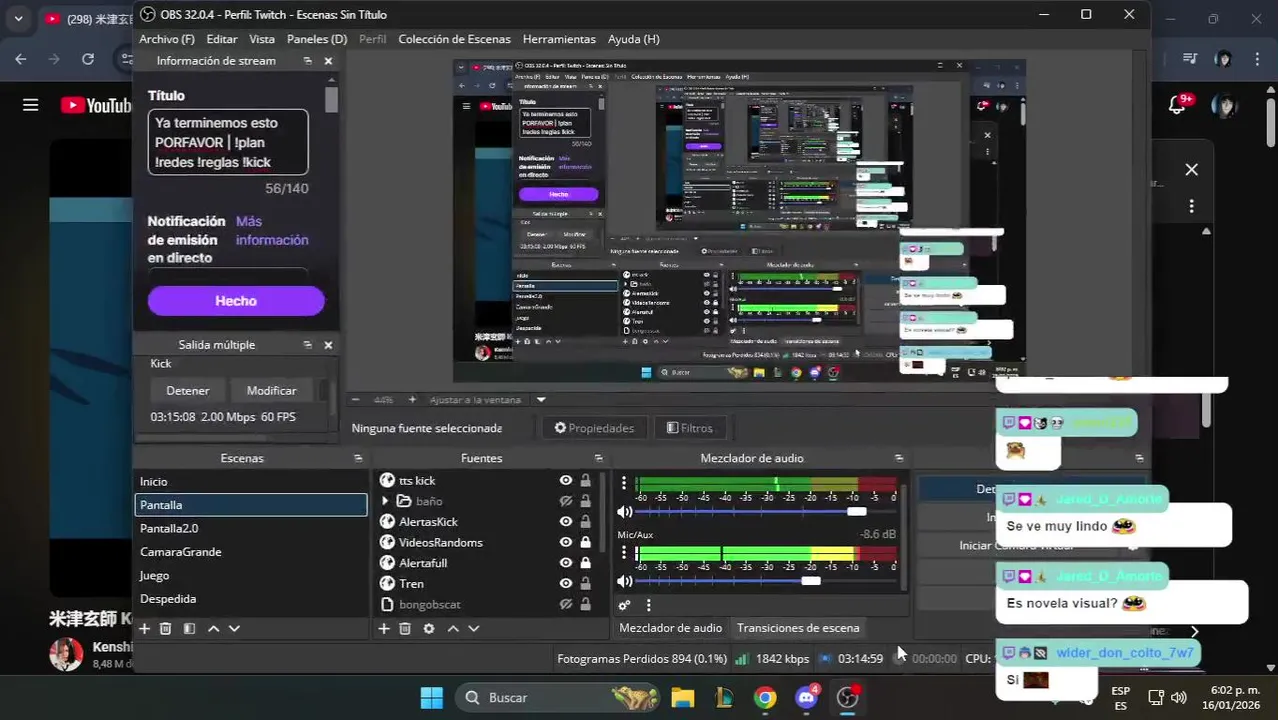
Task: Add a new scene with the plus icon in Escenas
Action: coord(144,629)
